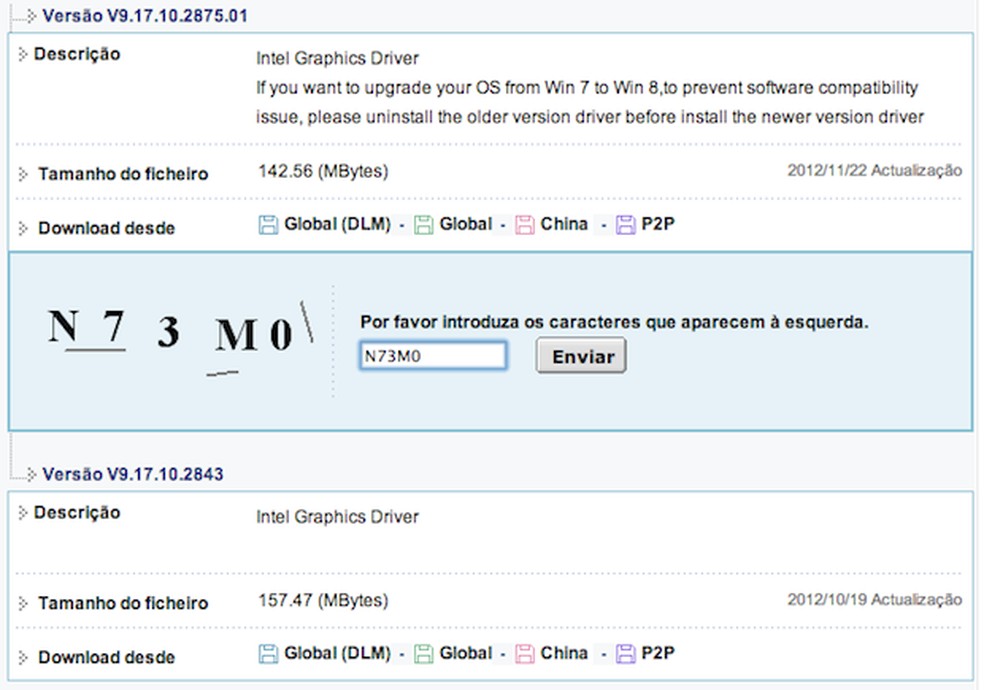984x690 pixels.
Task: Download version 2843 via P2P link
Action: [658, 653]
